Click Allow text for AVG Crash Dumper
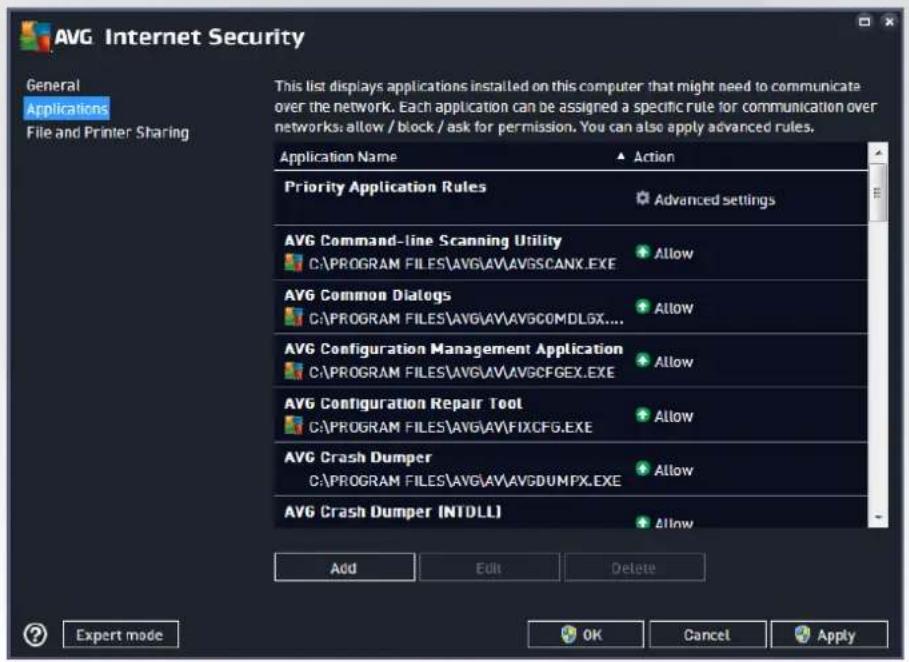This screenshot has width=909, height=662. click(x=674, y=470)
